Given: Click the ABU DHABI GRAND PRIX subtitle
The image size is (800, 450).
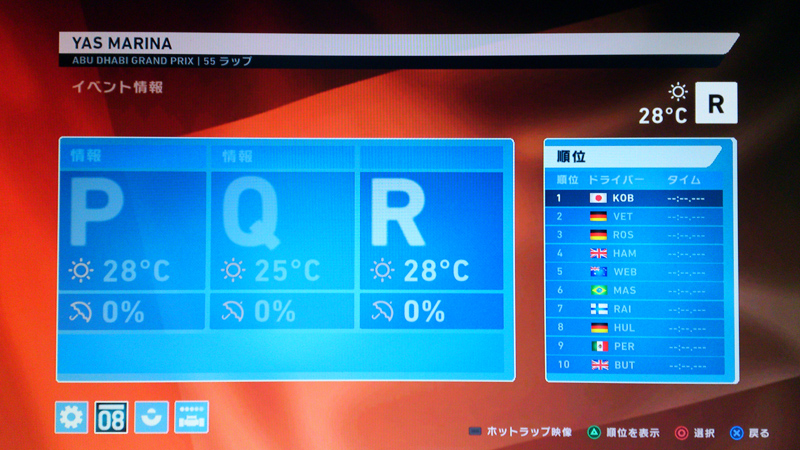Looking at the screenshot, I should (133, 61).
